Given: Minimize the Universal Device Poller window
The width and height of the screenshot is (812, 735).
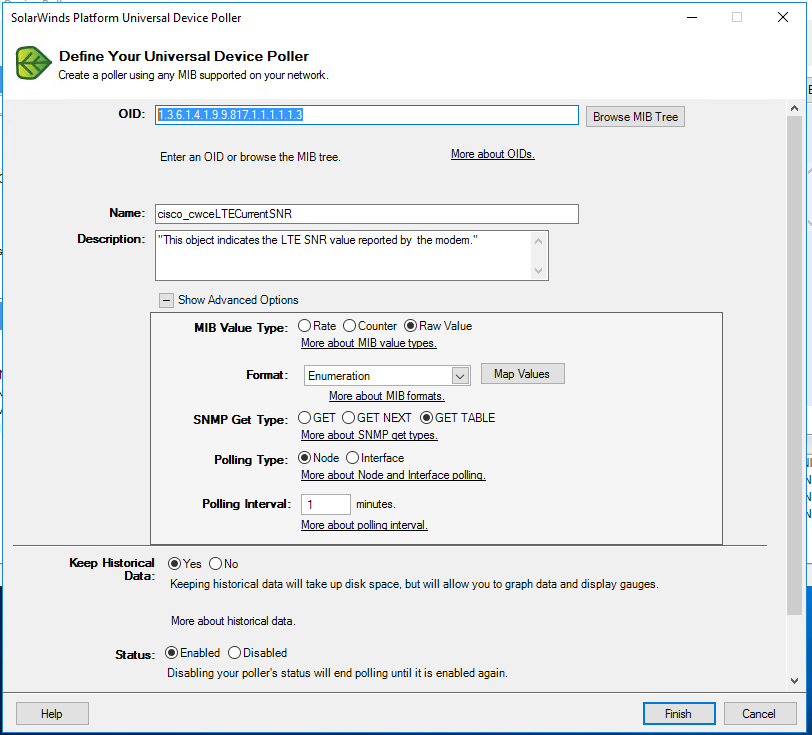Looking at the screenshot, I should 692,17.
